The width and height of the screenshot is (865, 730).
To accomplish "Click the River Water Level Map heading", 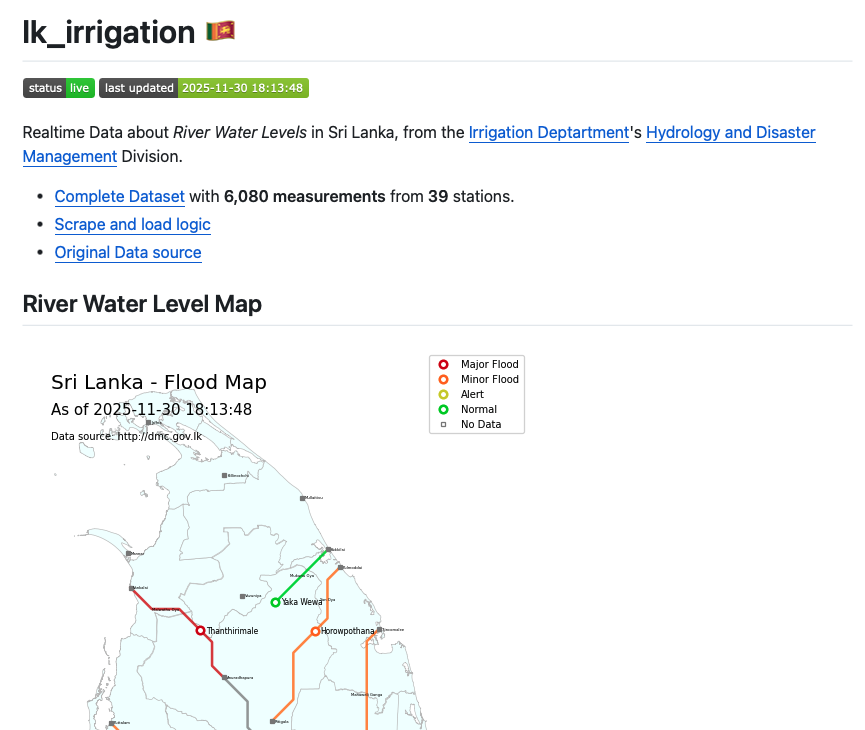I will (142, 304).
